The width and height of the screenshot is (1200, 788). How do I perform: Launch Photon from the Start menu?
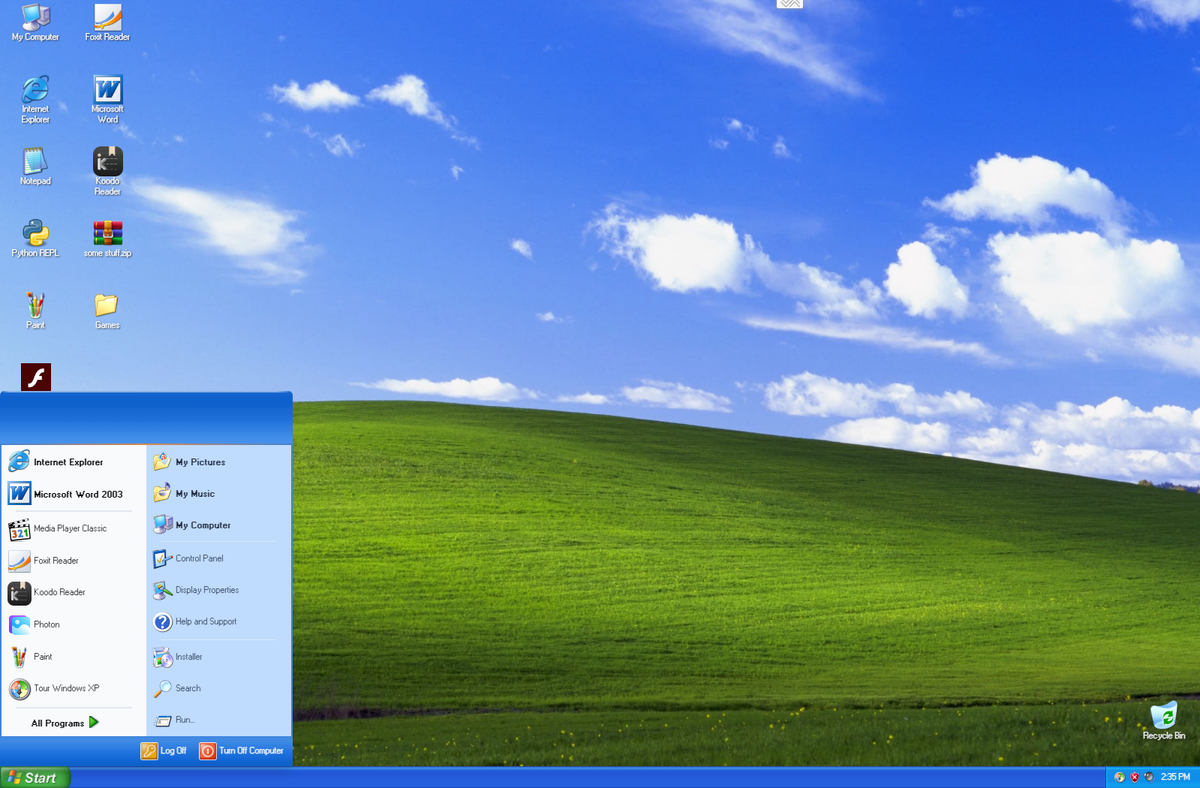[x=74, y=624]
